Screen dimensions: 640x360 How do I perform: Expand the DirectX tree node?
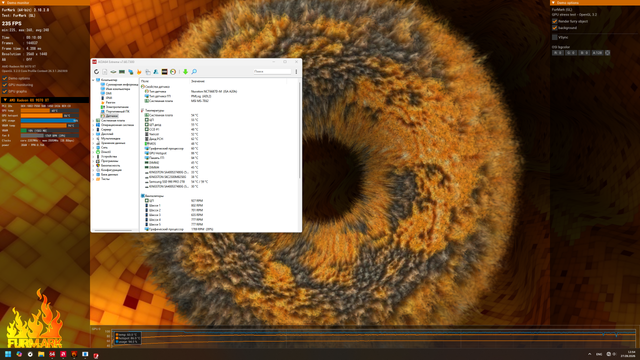[x=93, y=152]
